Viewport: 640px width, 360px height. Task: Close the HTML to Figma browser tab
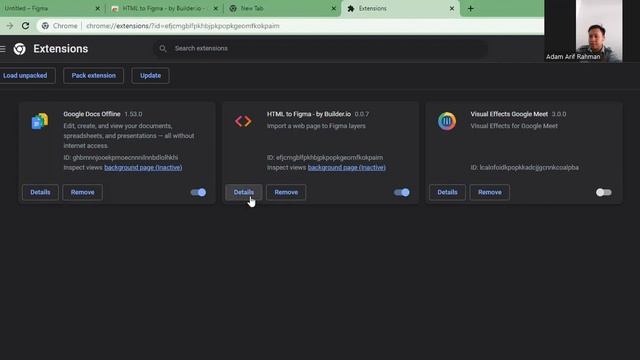point(216,8)
